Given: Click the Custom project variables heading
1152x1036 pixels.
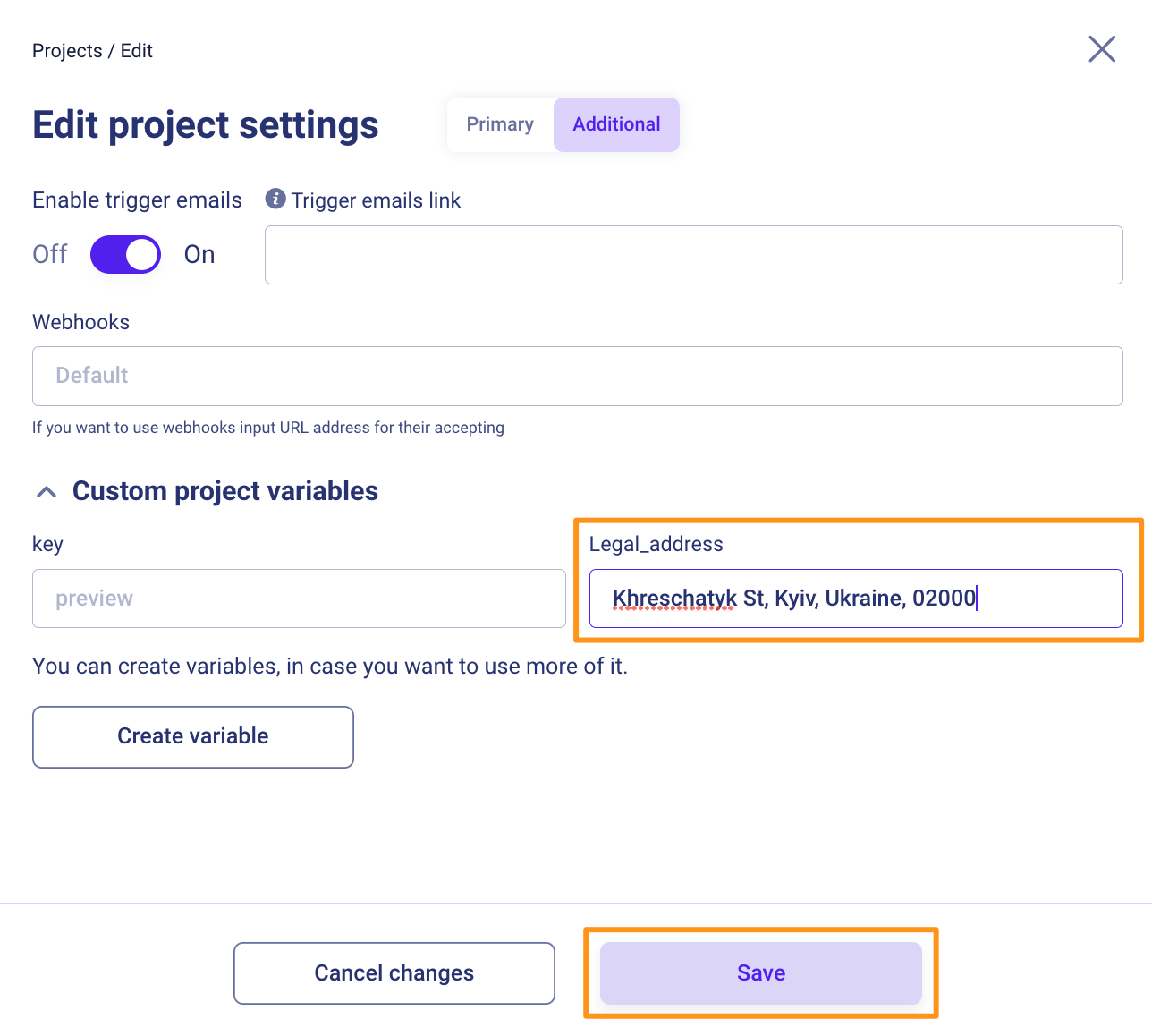Looking at the screenshot, I should click(225, 491).
